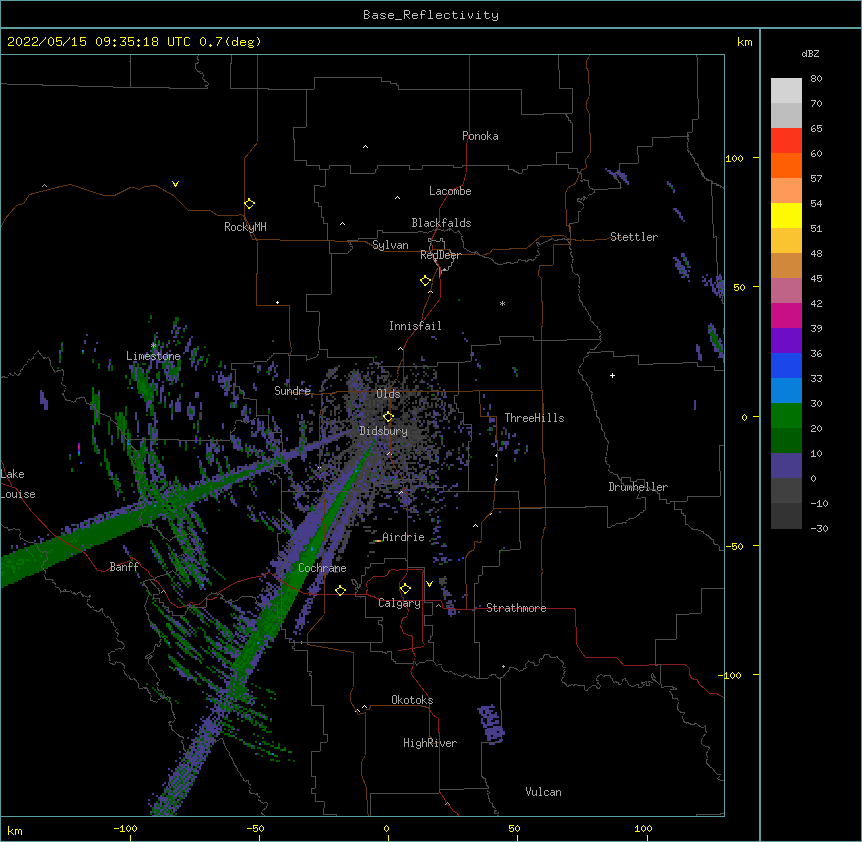Click the Airdrie label
This screenshot has width=862, height=842.
(x=404, y=537)
